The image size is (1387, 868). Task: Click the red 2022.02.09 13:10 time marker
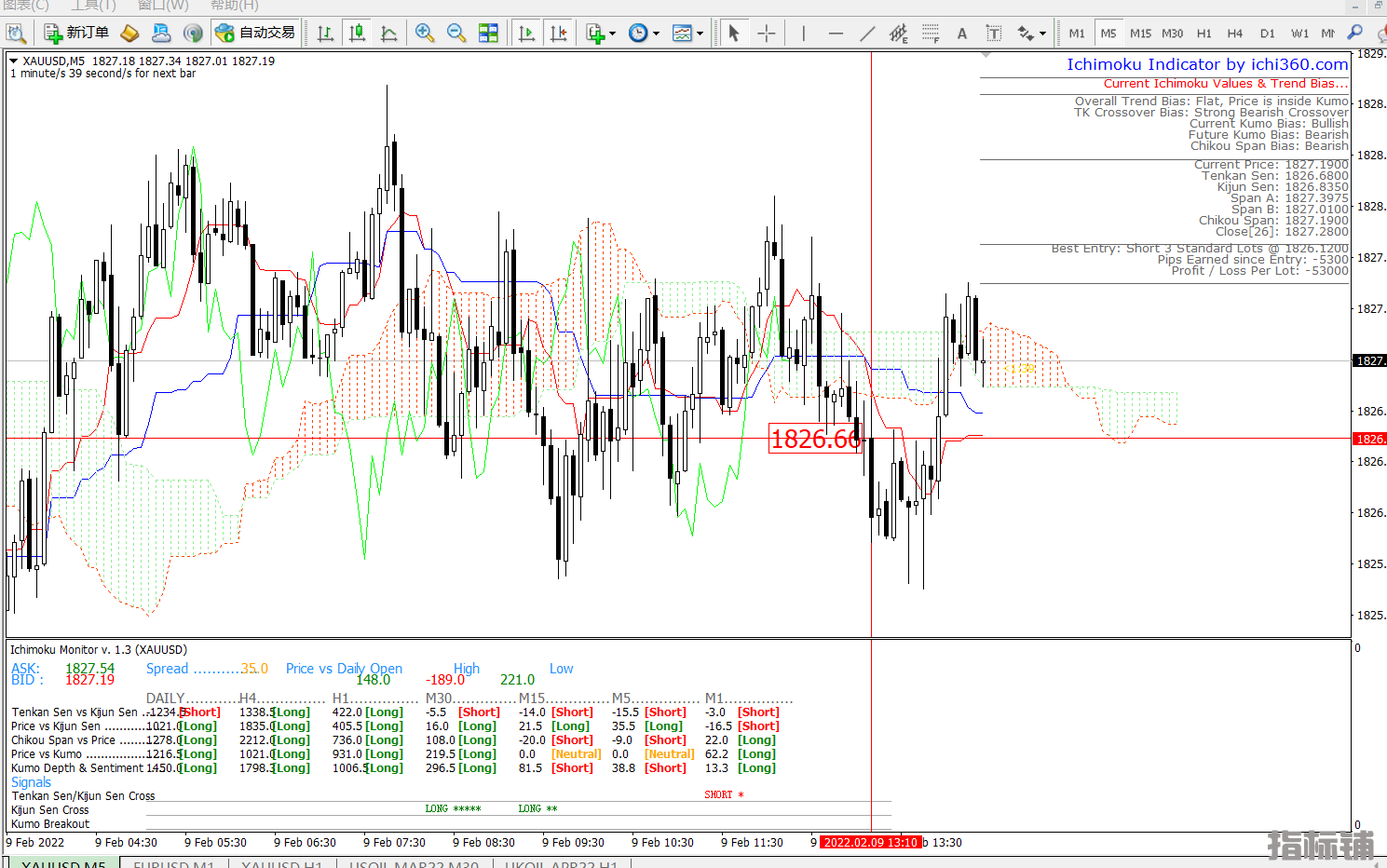870,842
